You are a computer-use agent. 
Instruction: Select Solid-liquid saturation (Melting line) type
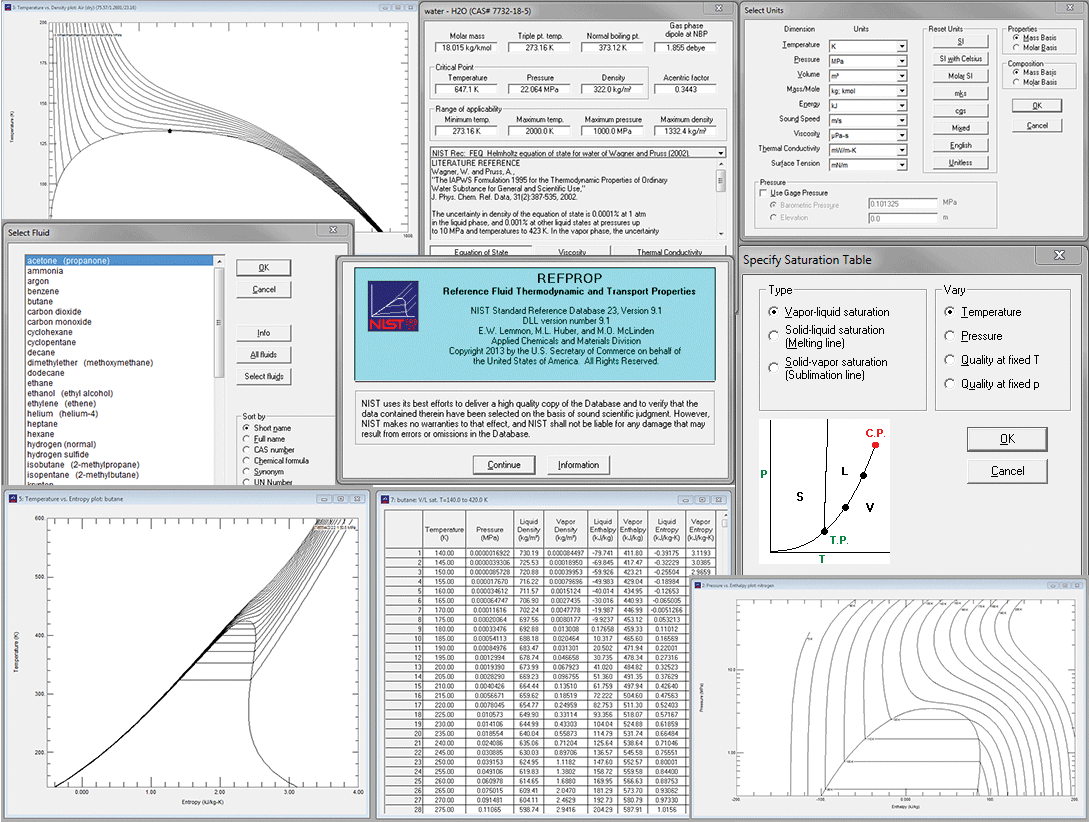click(x=773, y=336)
